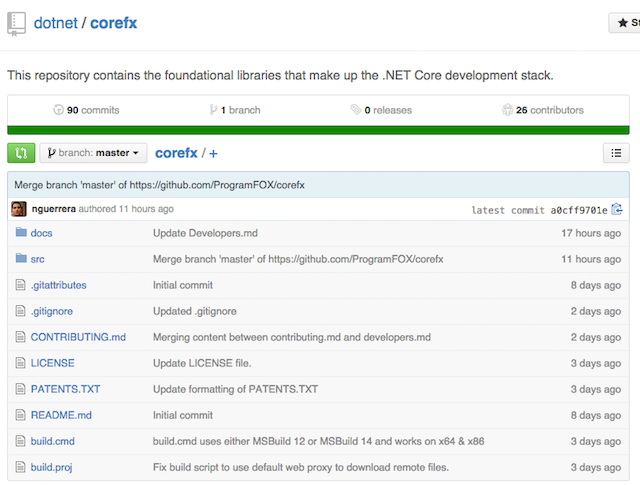Click the green language bar
This screenshot has width=640, height=485.
318,129
